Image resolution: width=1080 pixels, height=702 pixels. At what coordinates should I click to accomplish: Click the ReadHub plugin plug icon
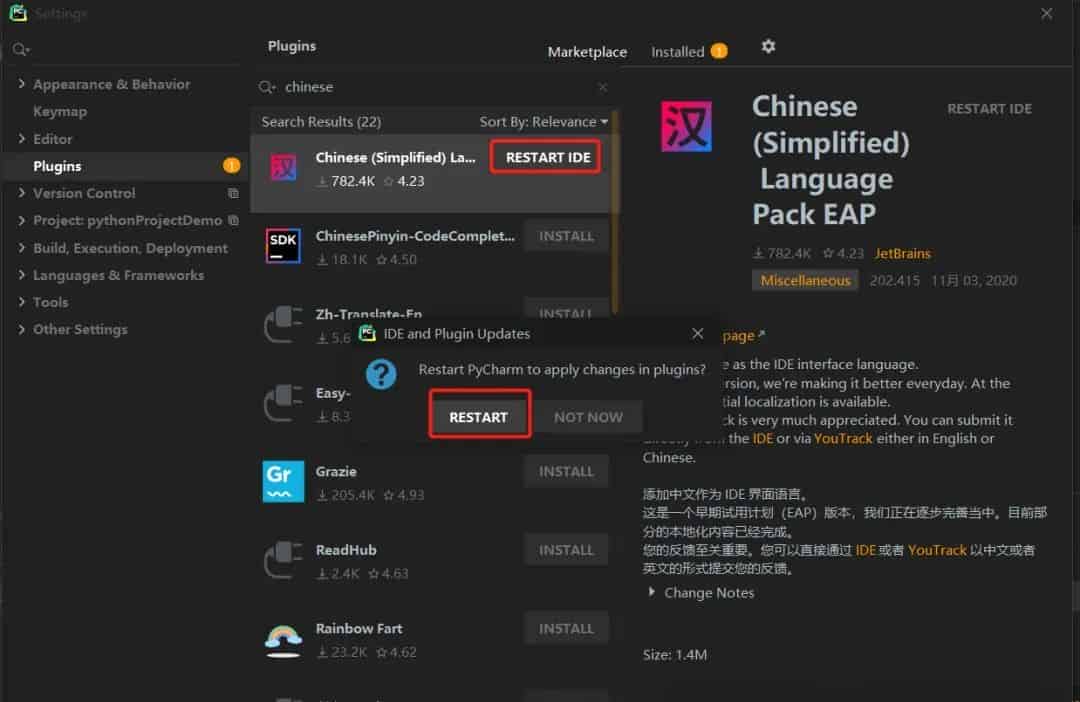pos(283,560)
